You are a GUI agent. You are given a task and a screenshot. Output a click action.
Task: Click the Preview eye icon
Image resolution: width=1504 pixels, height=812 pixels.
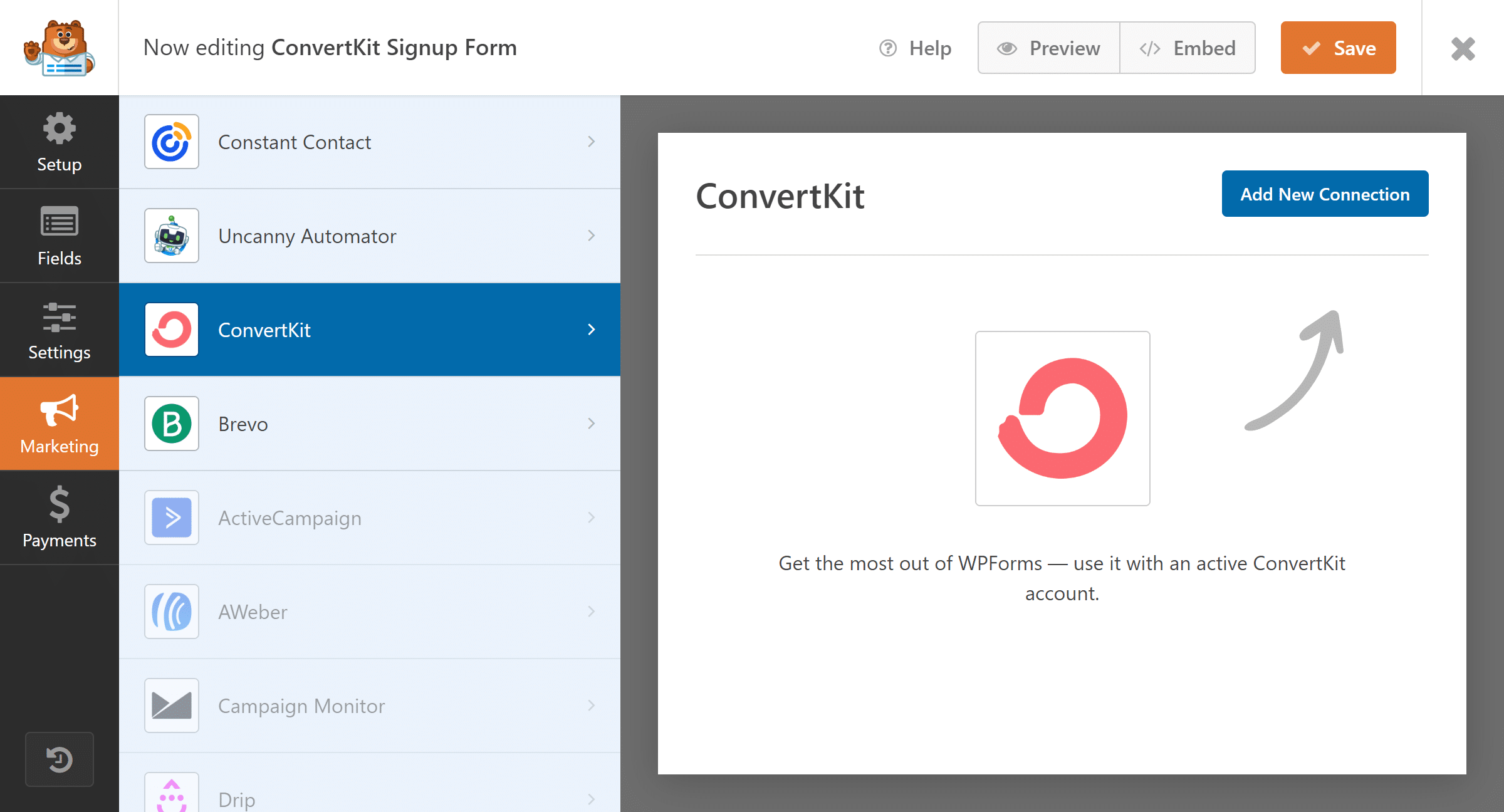coord(1007,48)
